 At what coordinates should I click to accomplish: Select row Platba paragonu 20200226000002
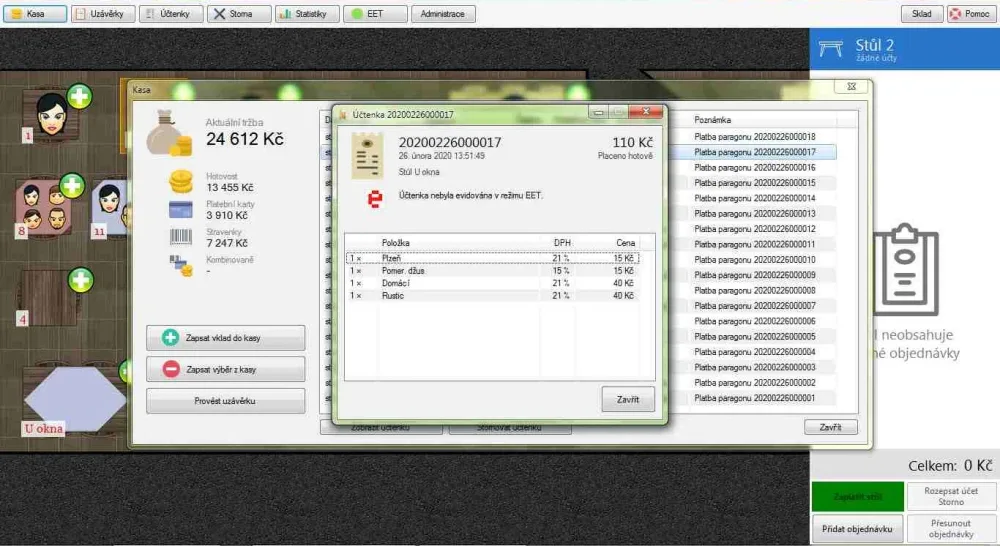point(754,382)
